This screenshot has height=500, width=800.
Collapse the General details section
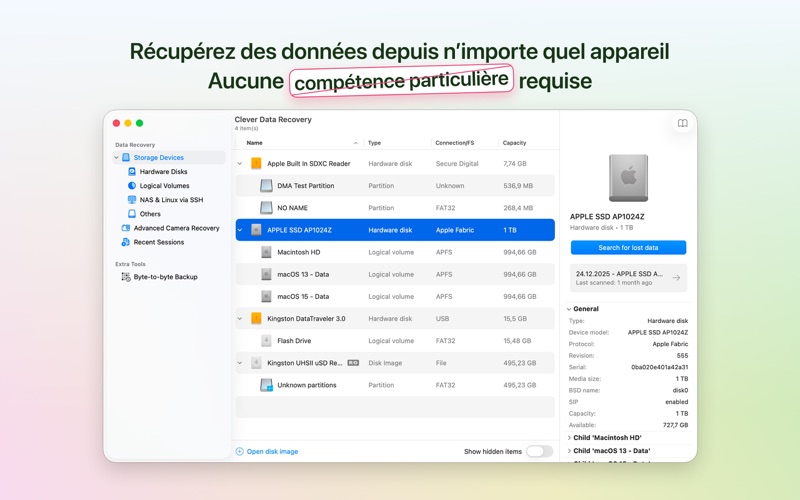click(569, 309)
